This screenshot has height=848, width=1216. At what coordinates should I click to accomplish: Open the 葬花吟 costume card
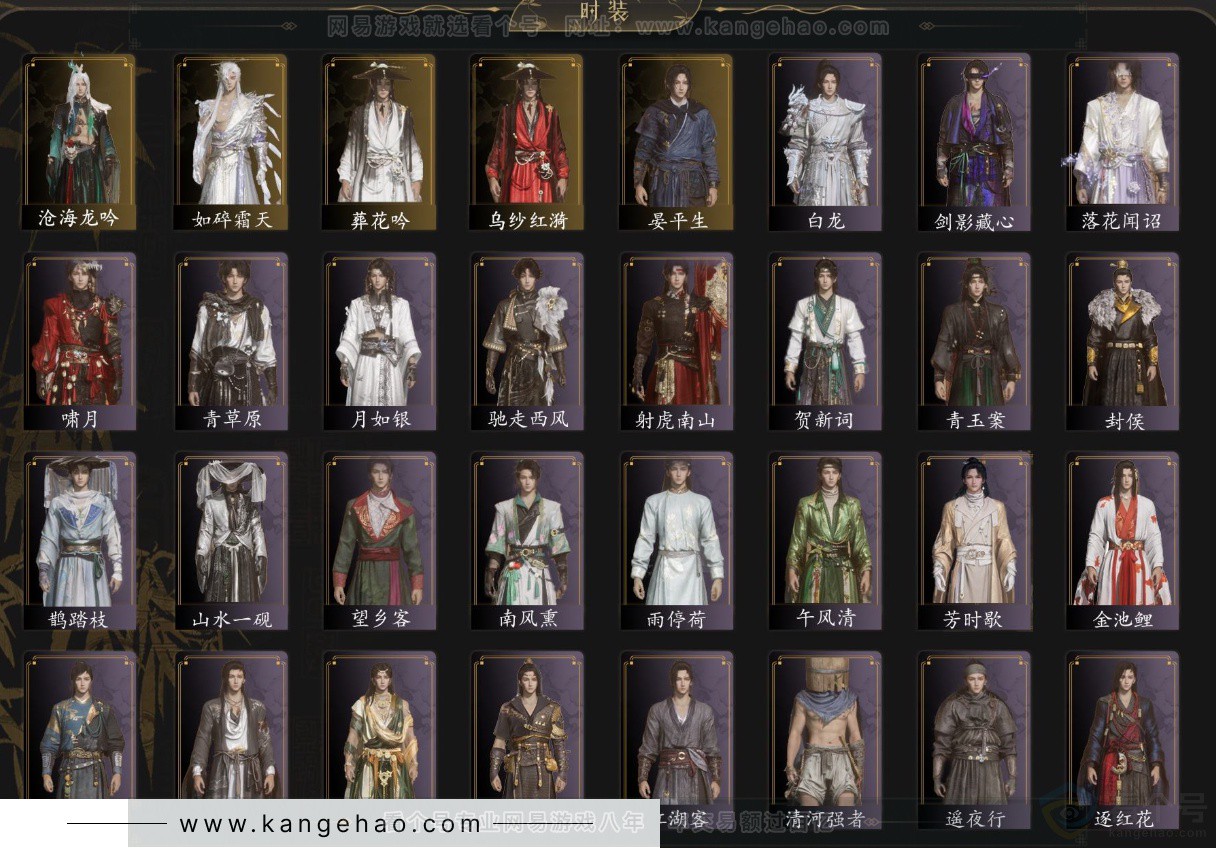(x=380, y=142)
